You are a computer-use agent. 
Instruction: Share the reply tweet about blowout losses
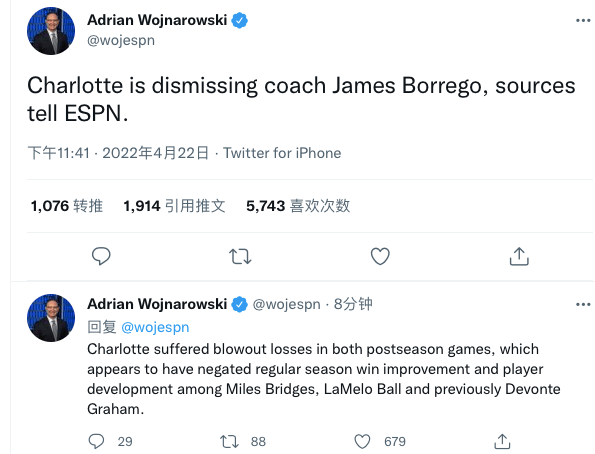tap(502, 441)
